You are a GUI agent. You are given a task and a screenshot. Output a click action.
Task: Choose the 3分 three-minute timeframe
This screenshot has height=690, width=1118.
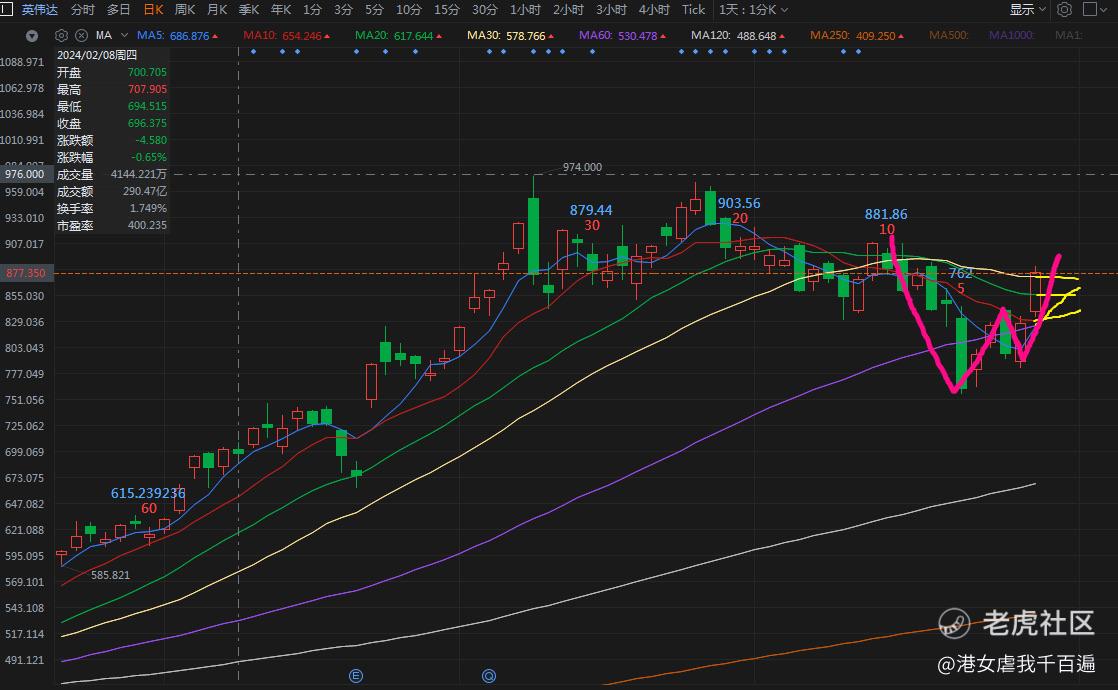pyautogui.click(x=343, y=9)
